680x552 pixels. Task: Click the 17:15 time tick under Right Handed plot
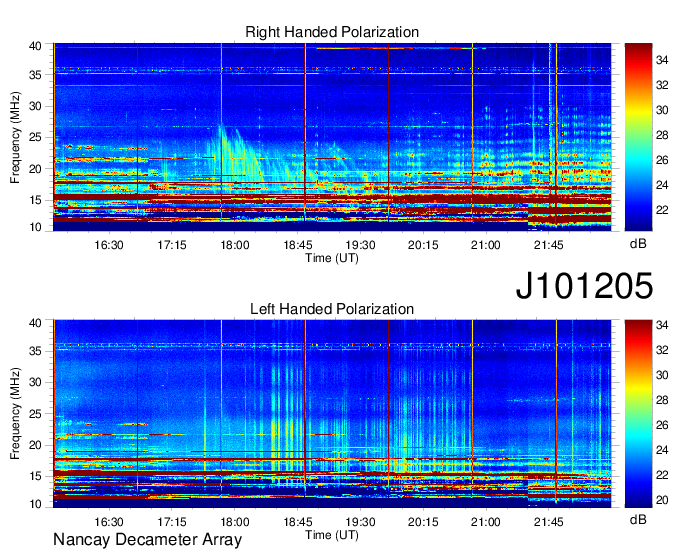172,245
